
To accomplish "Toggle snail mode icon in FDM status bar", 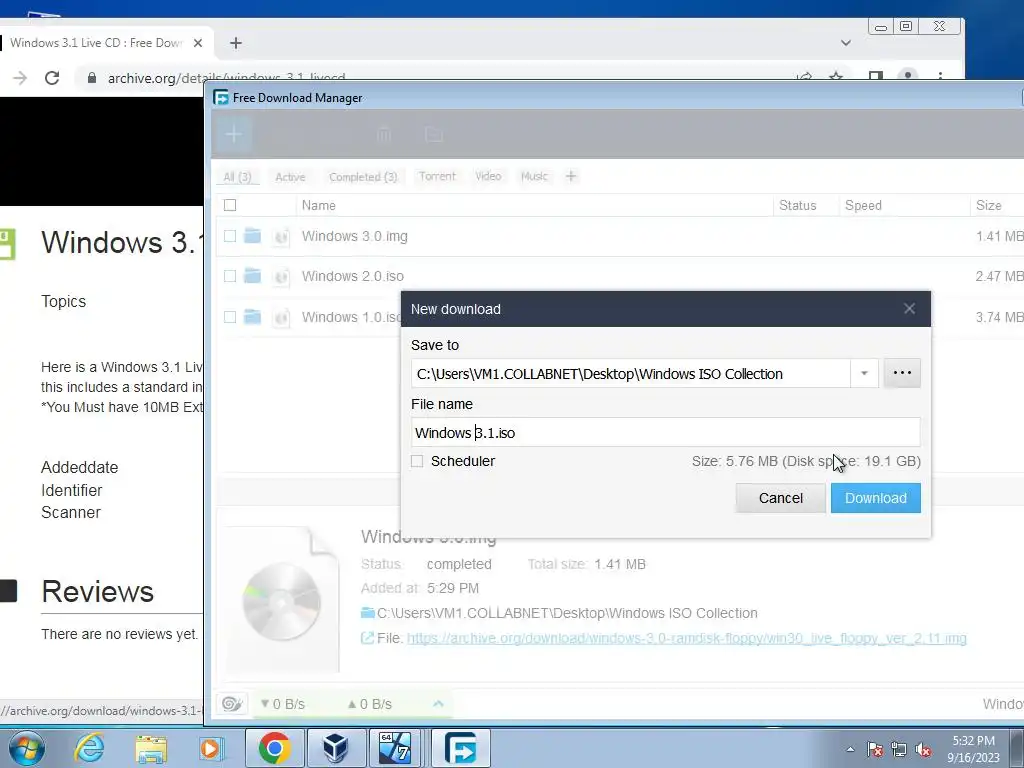I will coord(232,704).
